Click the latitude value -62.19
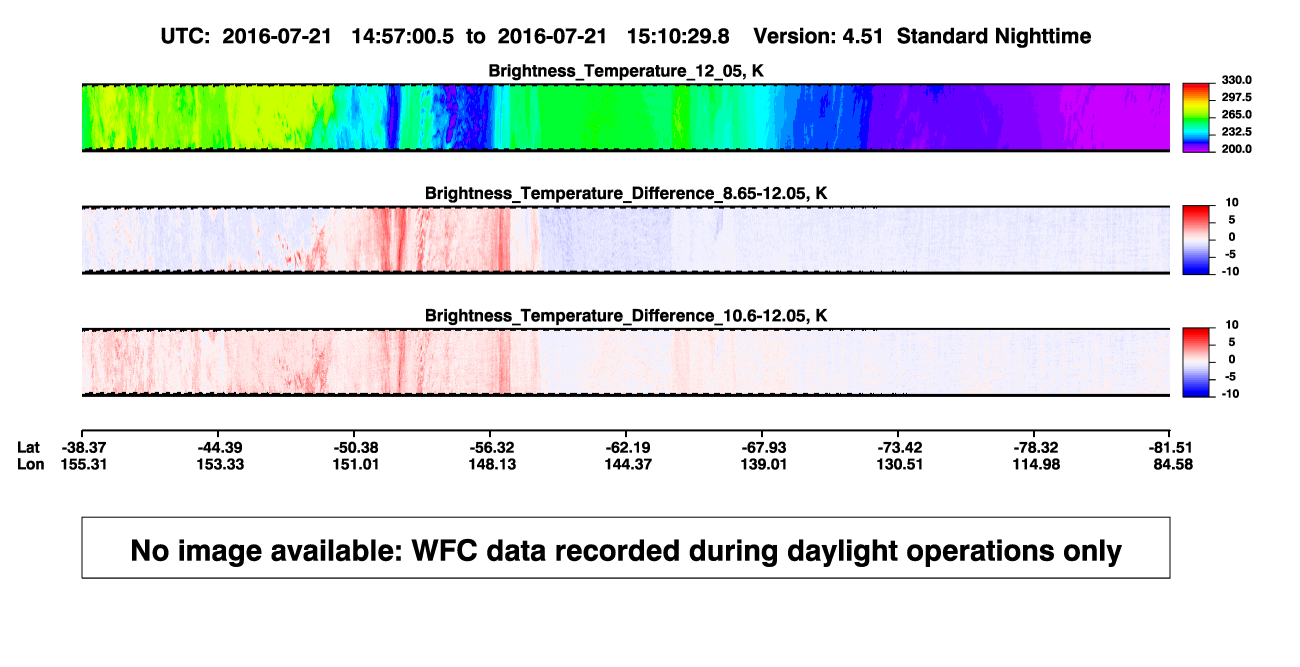1300x667 pixels. 626,447
